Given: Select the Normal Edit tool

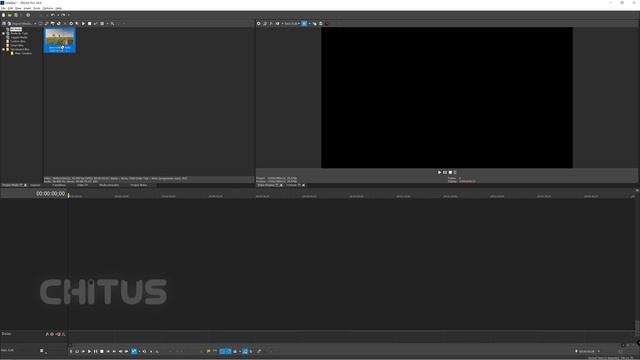Looking at the screenshot, I should pyautogui.click(x=134, y=351).
